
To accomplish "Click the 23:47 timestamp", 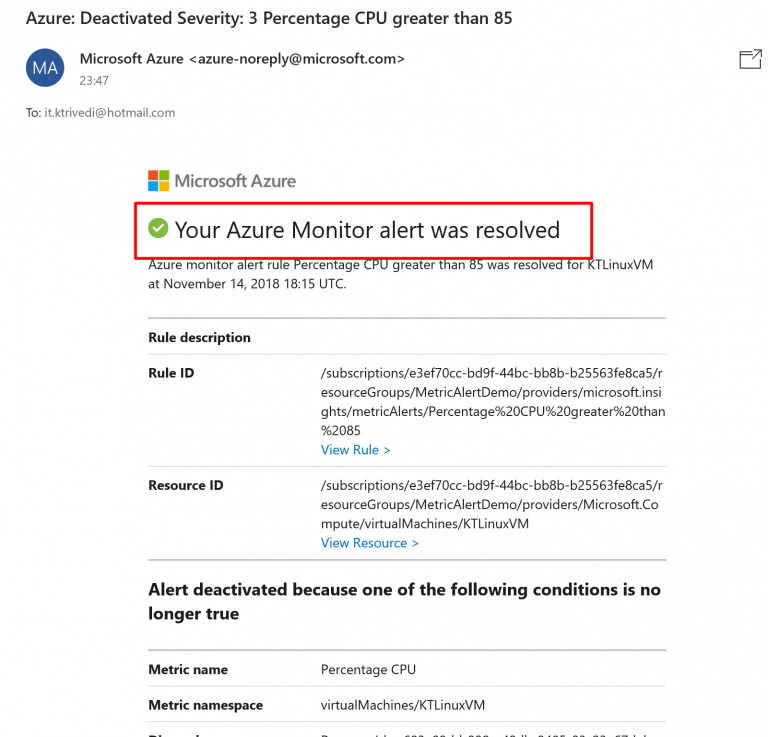I will click(x=94, y=80).
